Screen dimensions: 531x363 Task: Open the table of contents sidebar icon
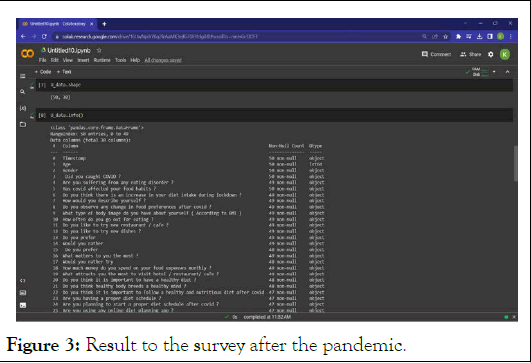pos(23,76)
